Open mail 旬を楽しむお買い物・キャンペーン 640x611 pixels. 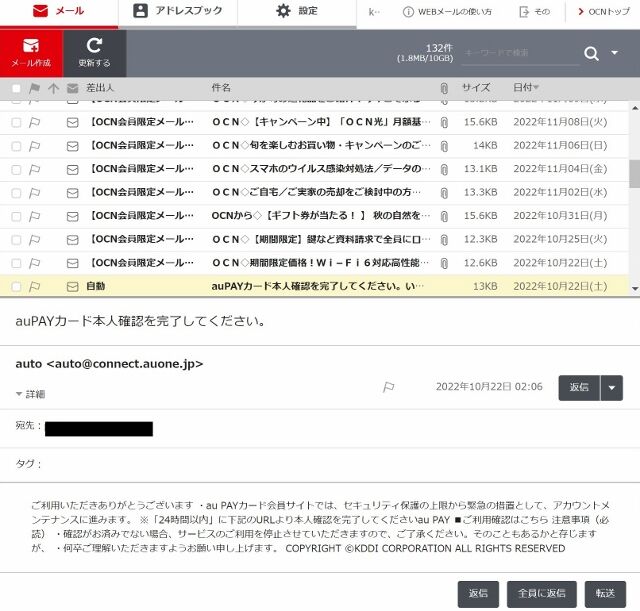[x=321, y=145]
